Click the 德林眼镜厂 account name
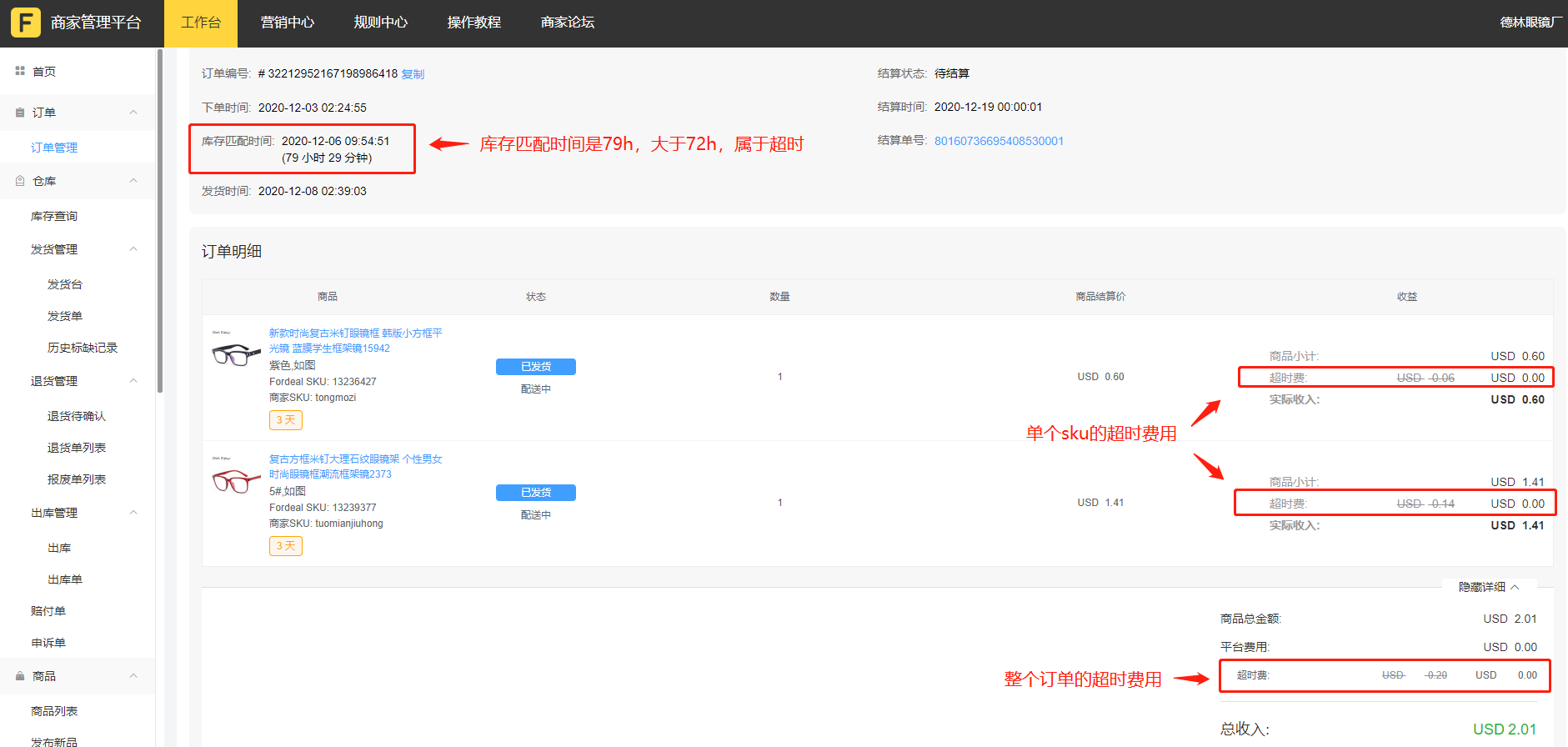Image resolution: width=1568 pixels, height=747 pixels. pos(1530,23)
